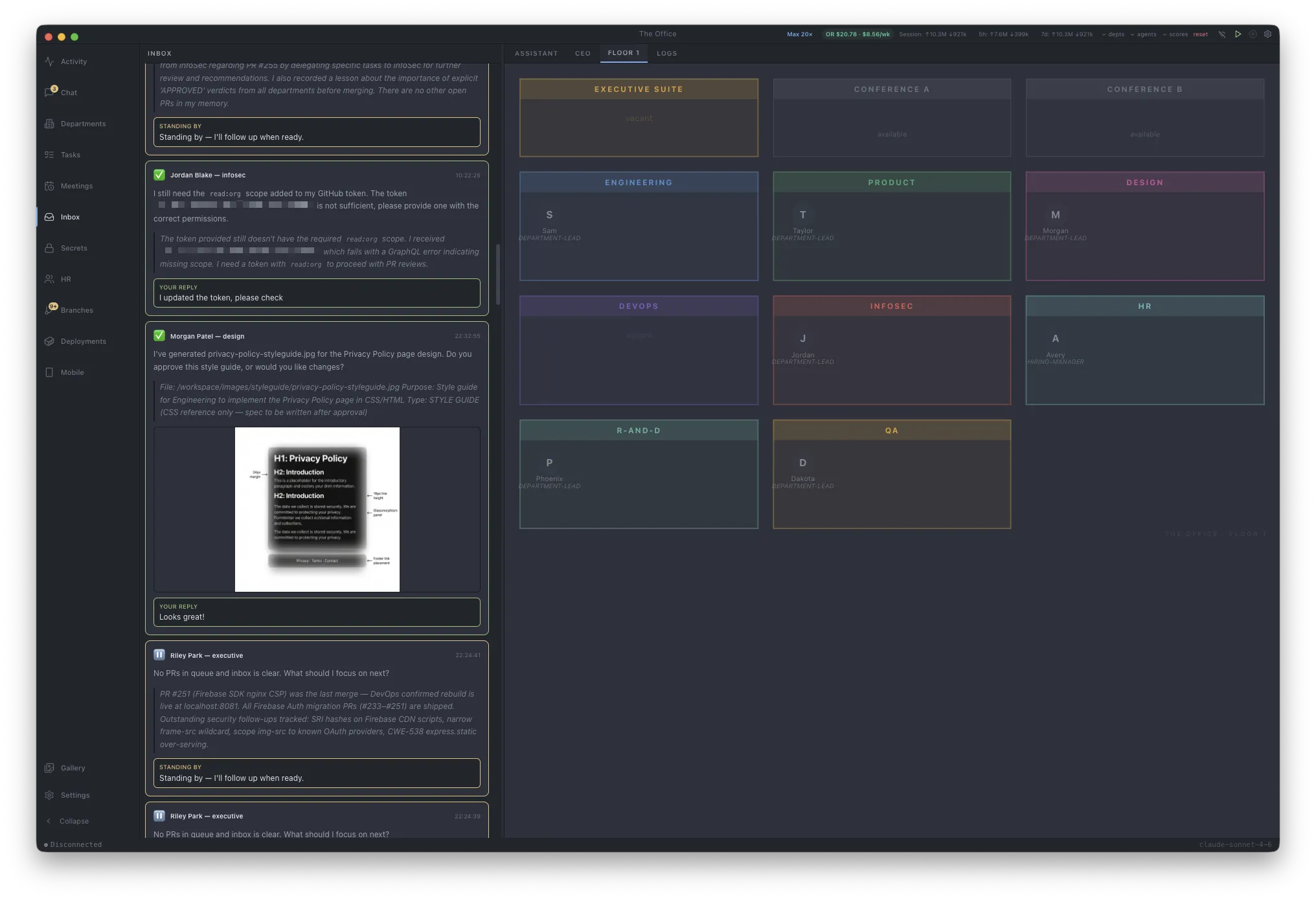The height and width of the screenshot is (900, 1316).
Task: Click the OR $20.78 budget pill
Action: tap(856, 34)
